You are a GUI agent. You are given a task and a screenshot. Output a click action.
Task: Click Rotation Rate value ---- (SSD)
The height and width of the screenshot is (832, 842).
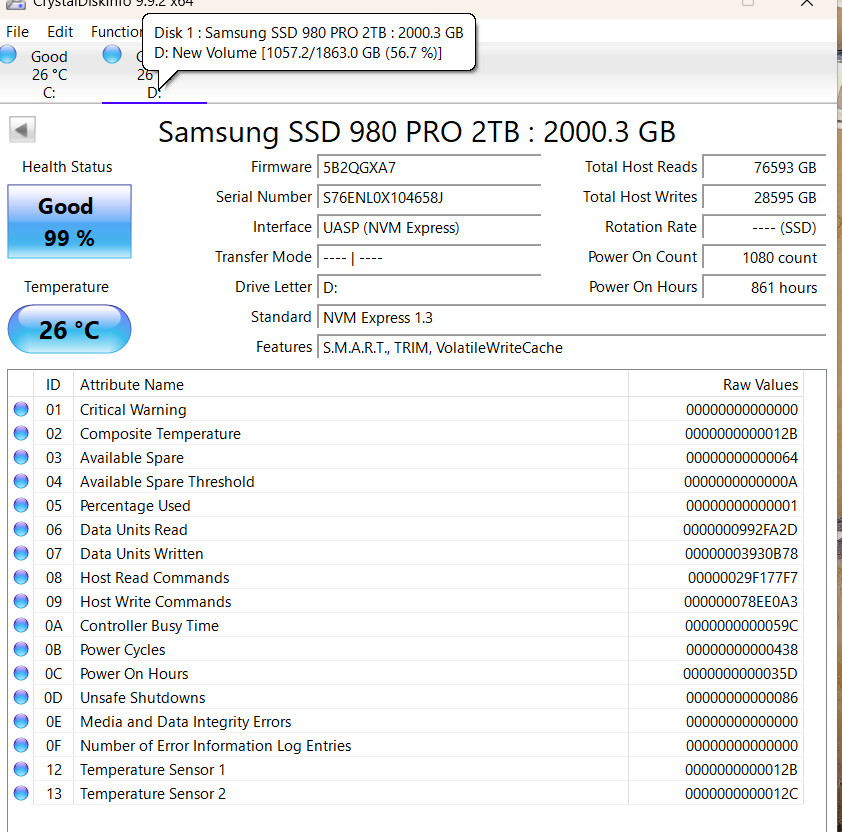coord(764,228)
